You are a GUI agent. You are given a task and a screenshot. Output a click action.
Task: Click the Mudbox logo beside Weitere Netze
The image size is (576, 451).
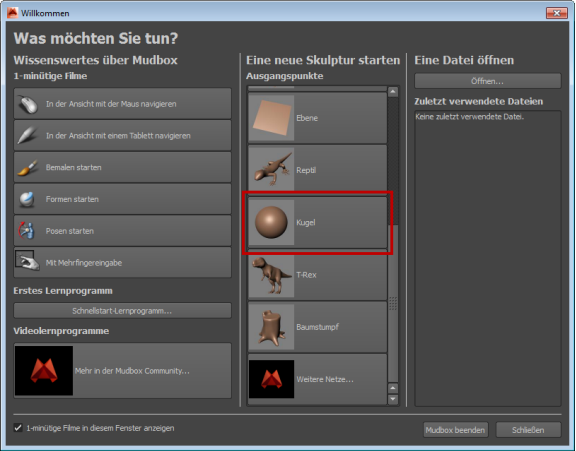coord(271,379)
